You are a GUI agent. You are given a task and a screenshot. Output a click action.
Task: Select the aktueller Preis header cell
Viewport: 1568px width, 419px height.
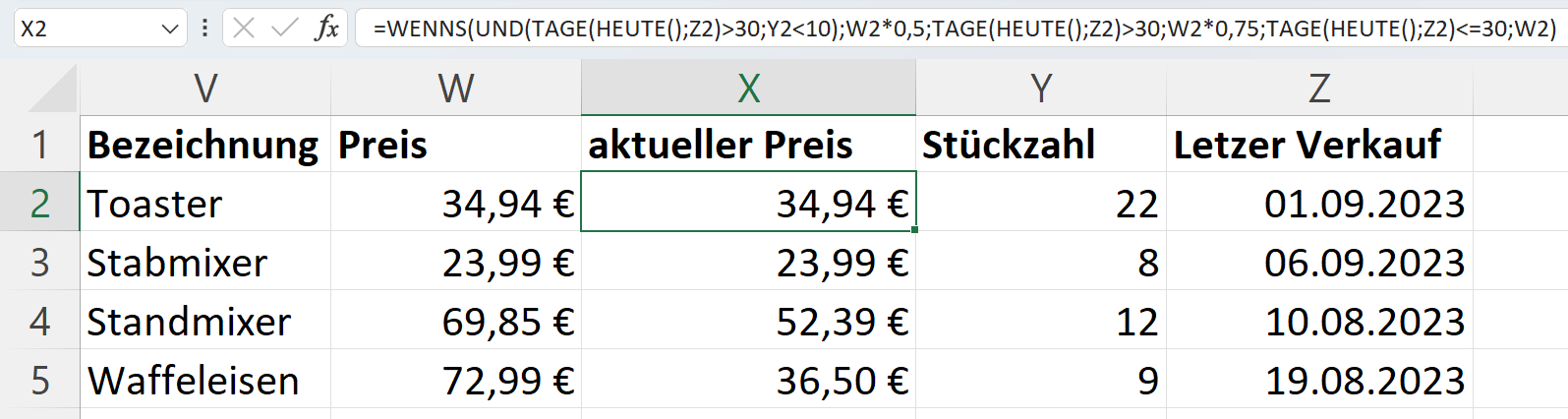[748, 145]
